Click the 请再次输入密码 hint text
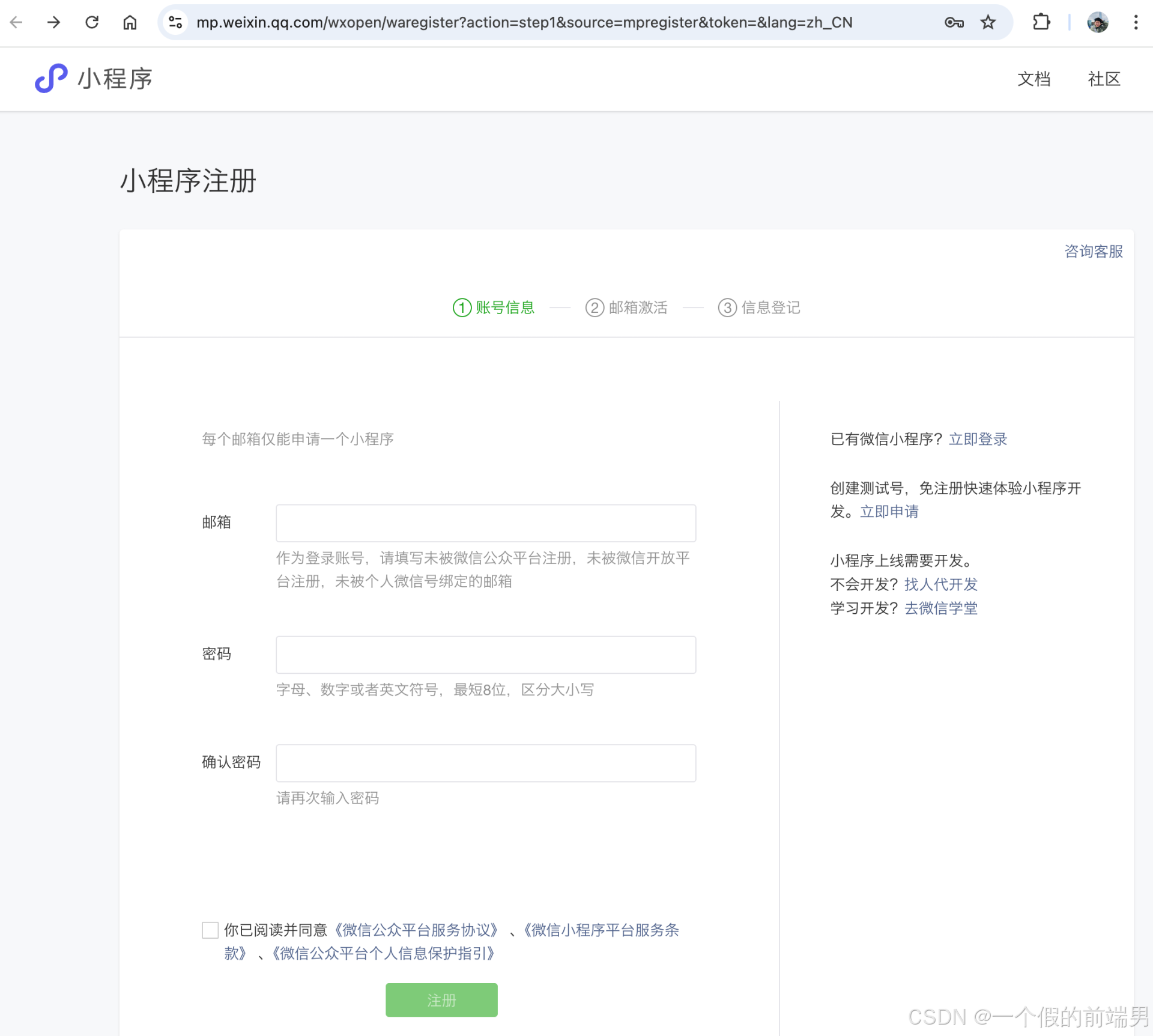 (327, 798)
